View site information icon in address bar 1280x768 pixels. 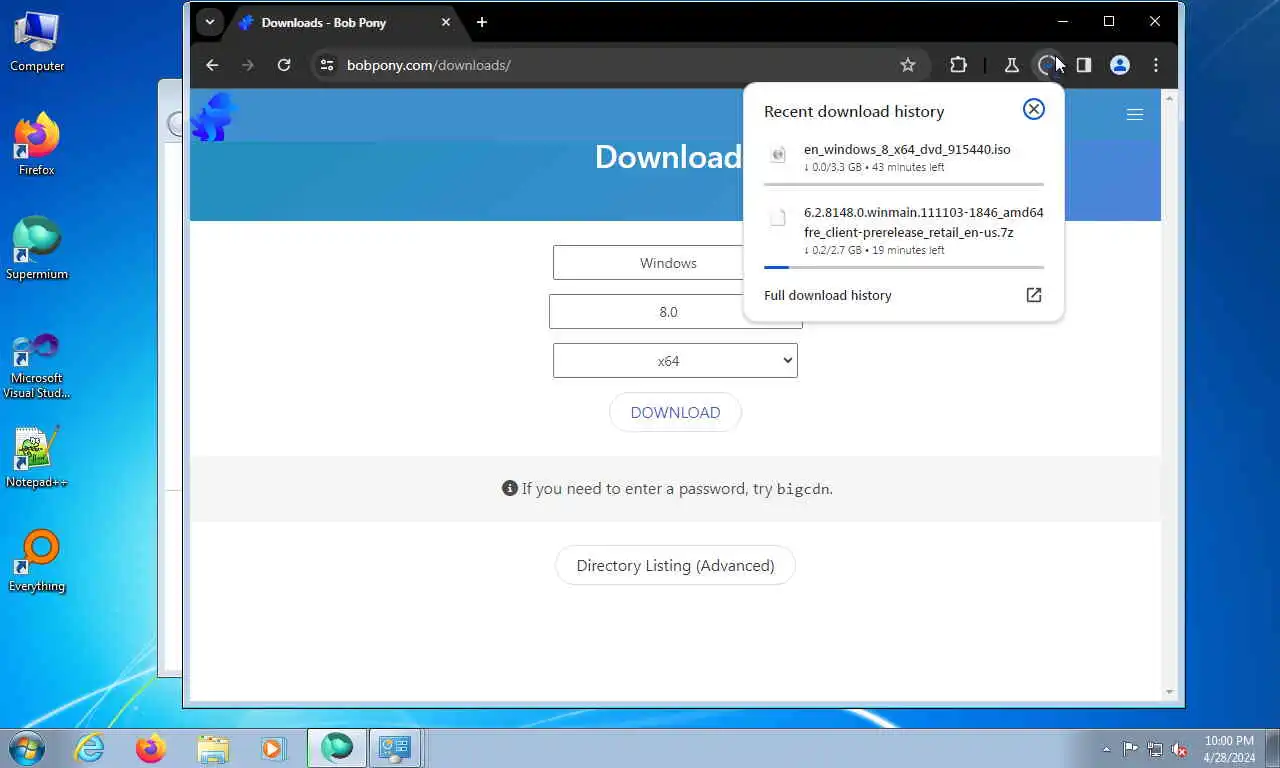pos(326,65)
